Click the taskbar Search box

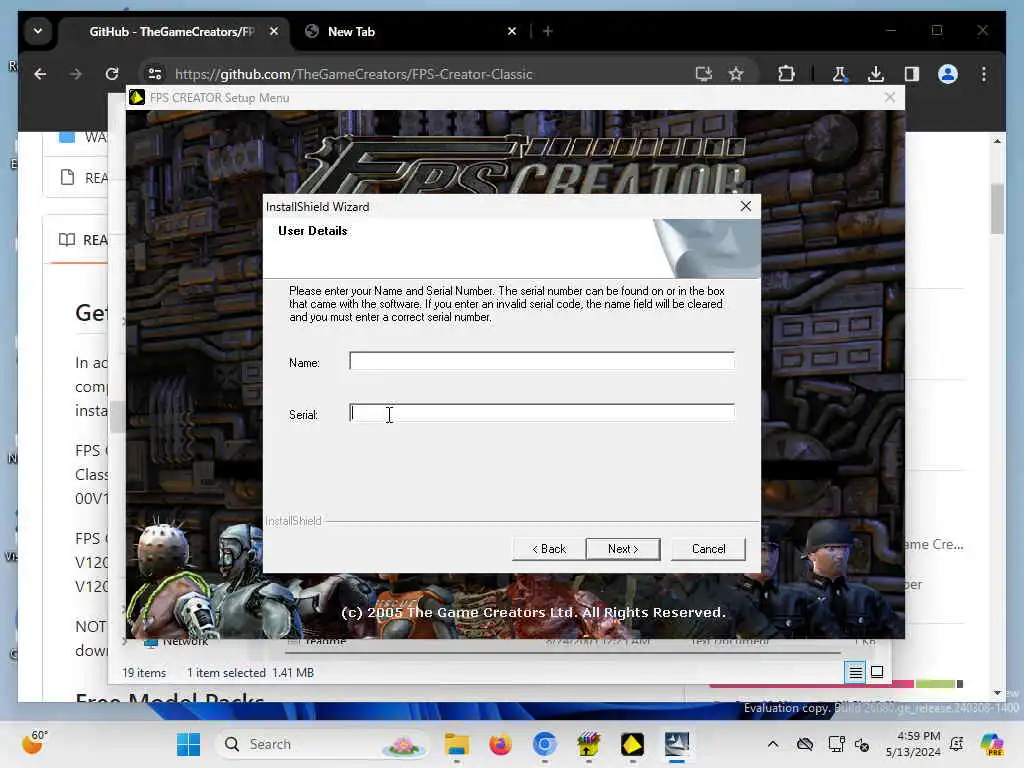[321, 744]
